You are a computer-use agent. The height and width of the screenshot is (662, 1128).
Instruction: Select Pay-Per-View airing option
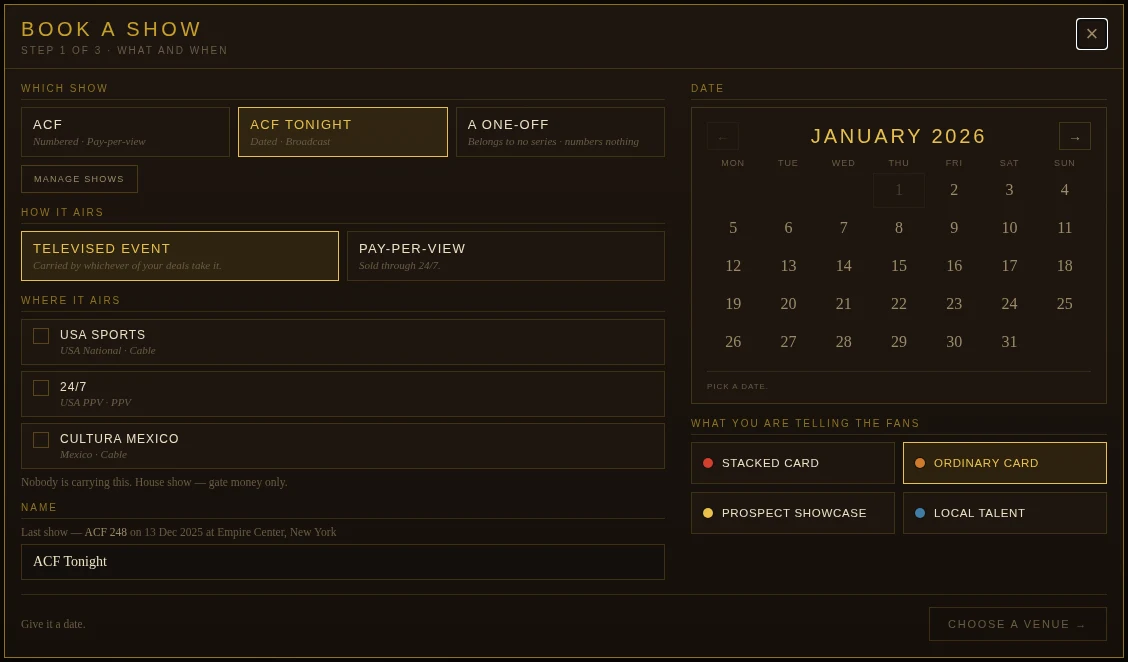[x=506, y=255]
